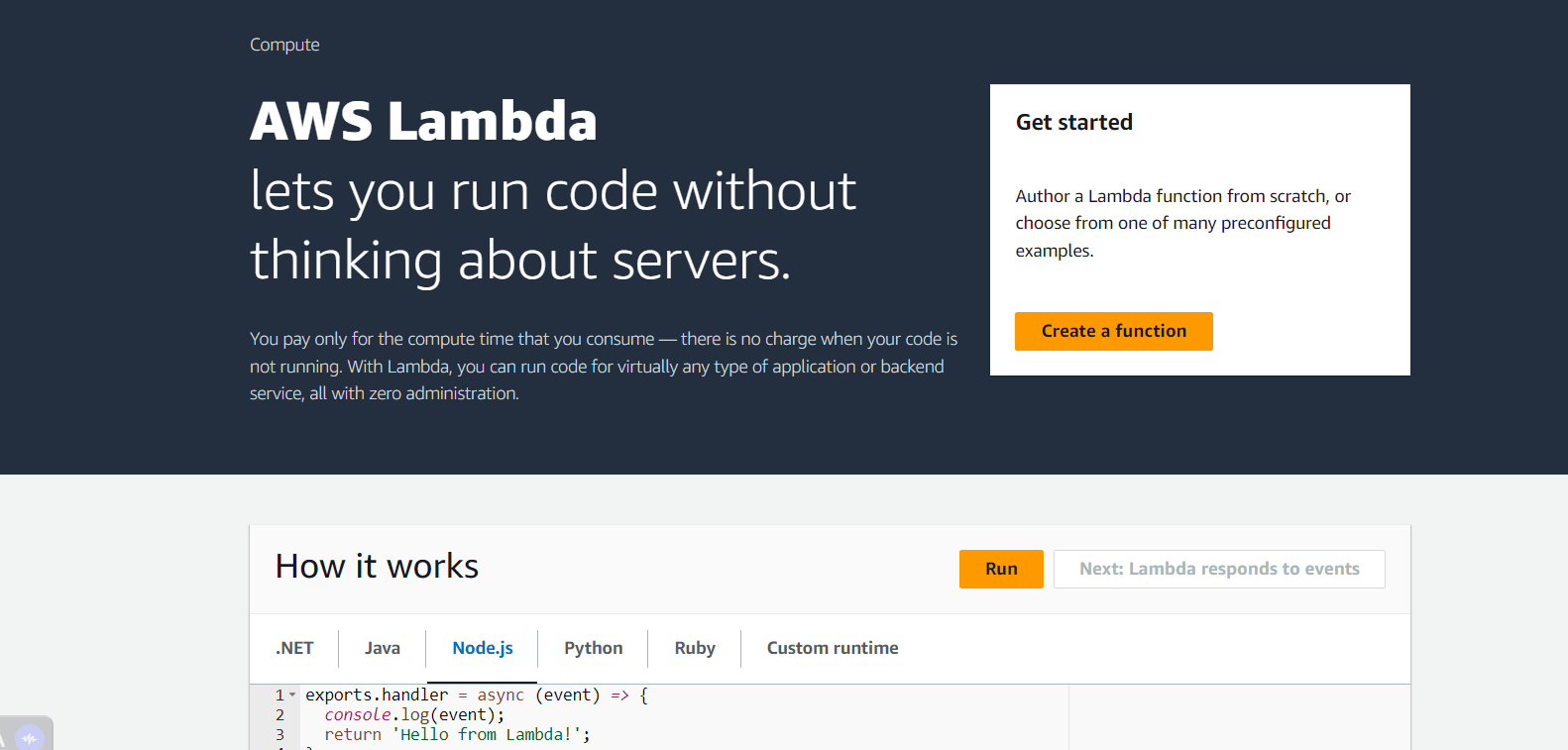Click the return 'Hello from Lambda!' line

tap(457, 734)
